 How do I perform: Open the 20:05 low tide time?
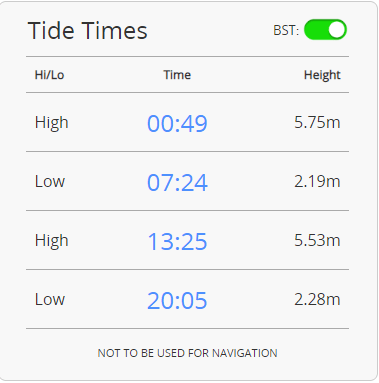tap(177, 301)
